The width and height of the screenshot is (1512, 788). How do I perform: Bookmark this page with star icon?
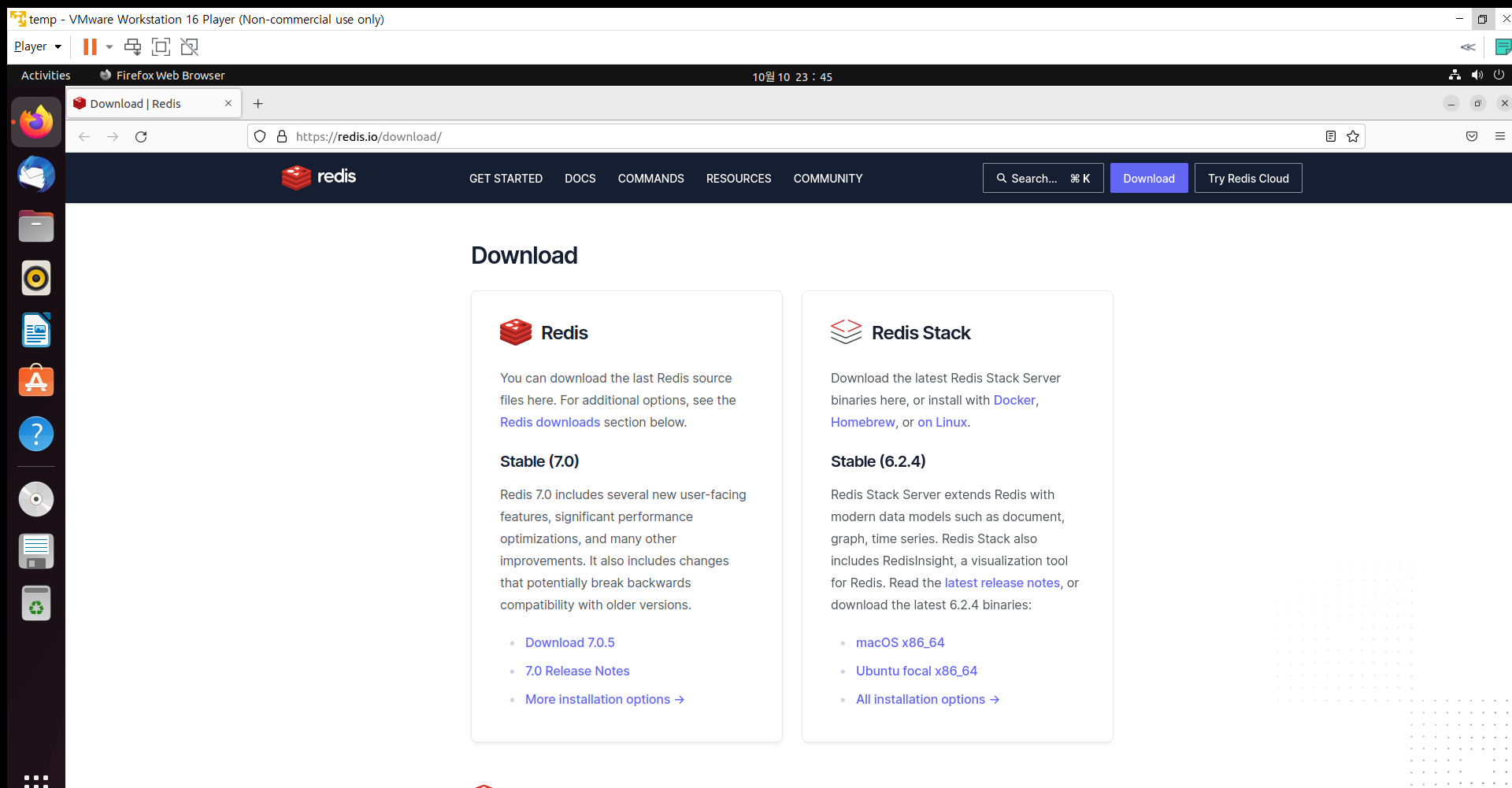(1353, 136)
